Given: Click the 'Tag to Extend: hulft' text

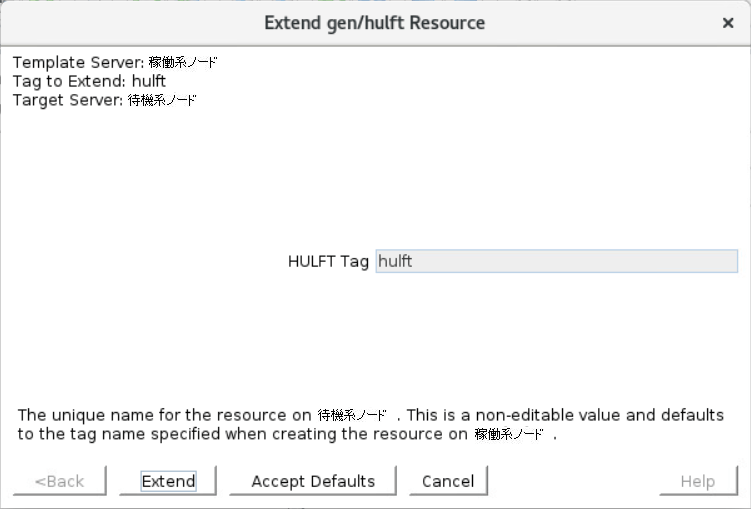Looking at the screenshot, I should point(89,81).
